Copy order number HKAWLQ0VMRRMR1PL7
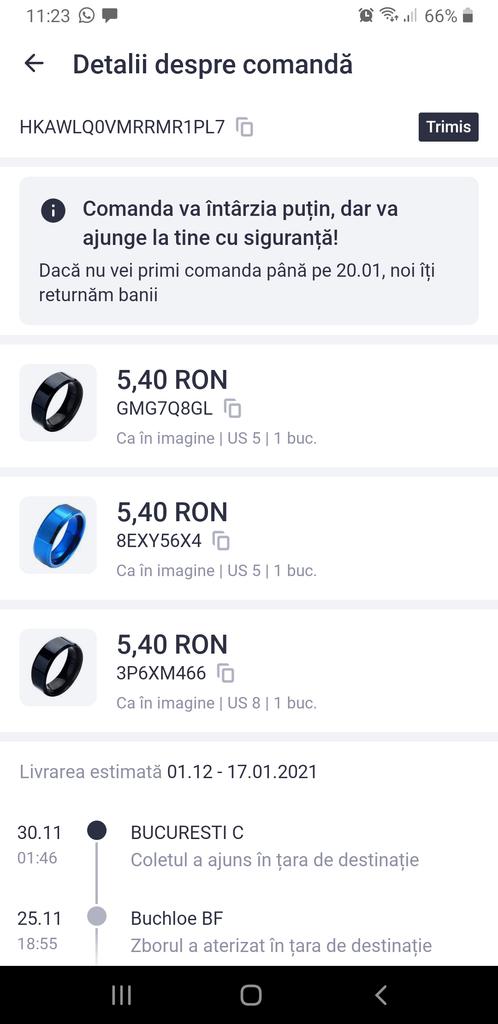Screen dimensions: 498x1024 tap(245, 127)
